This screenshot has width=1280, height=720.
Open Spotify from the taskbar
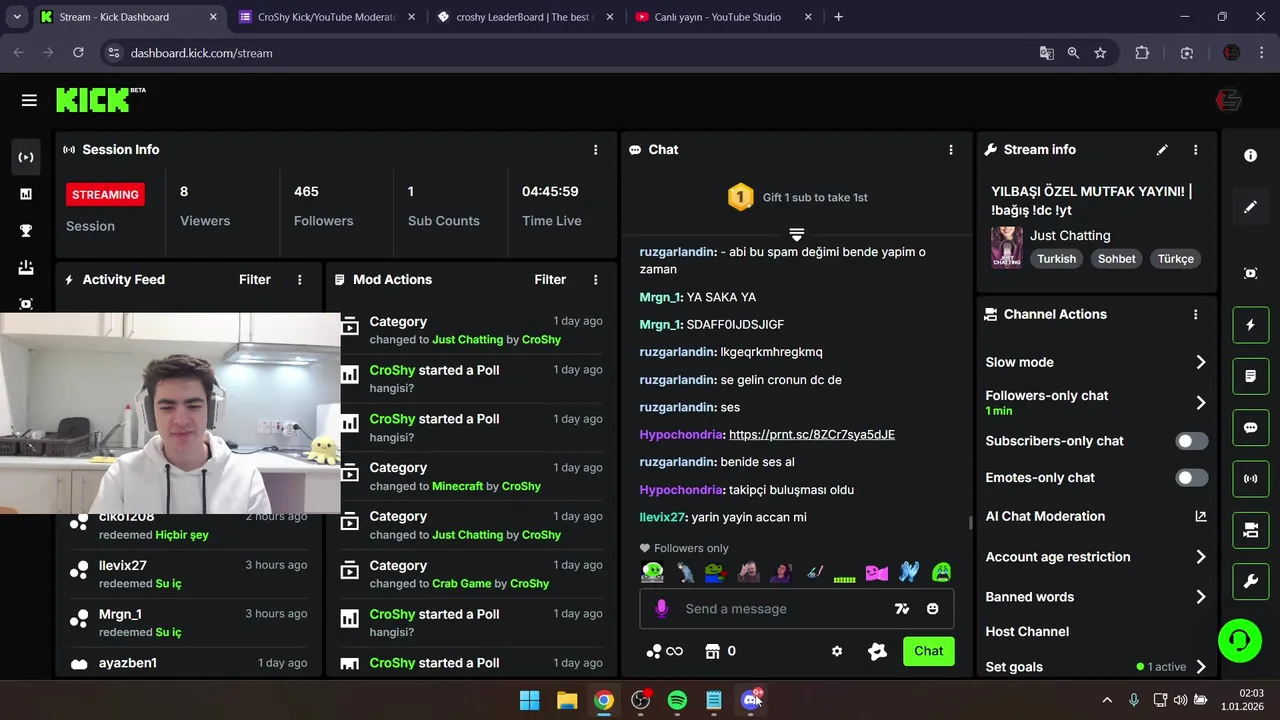click(677, 700)
